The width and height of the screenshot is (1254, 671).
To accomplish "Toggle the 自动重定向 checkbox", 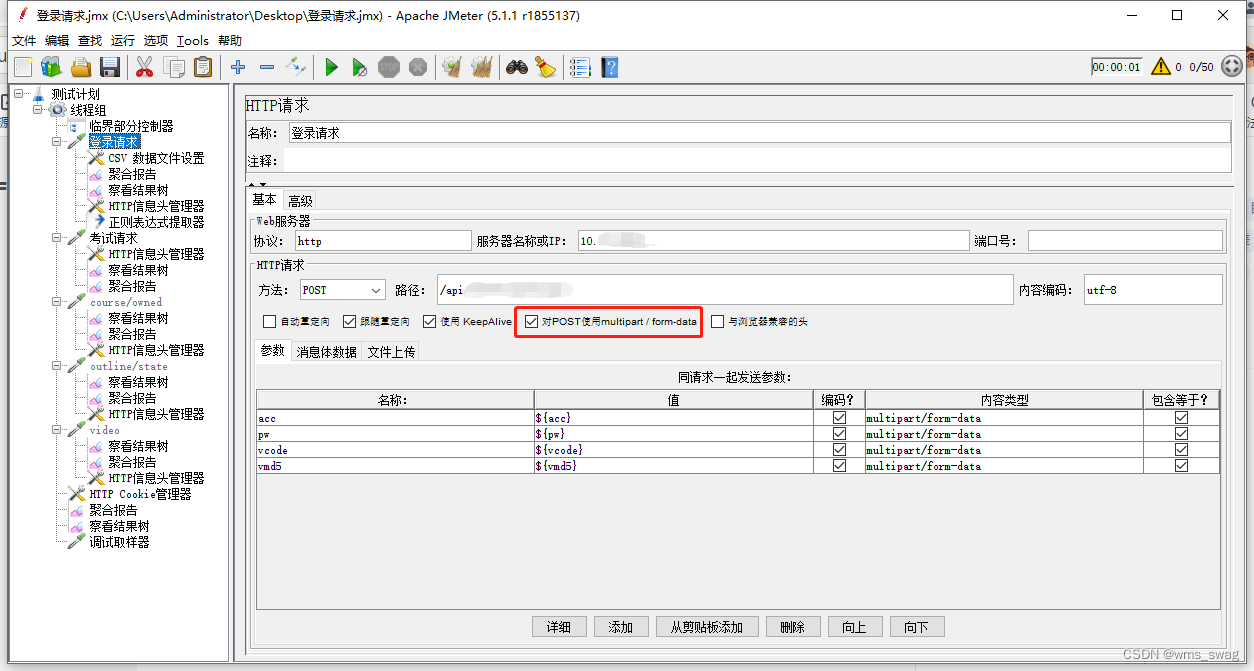I will [269, 322].
